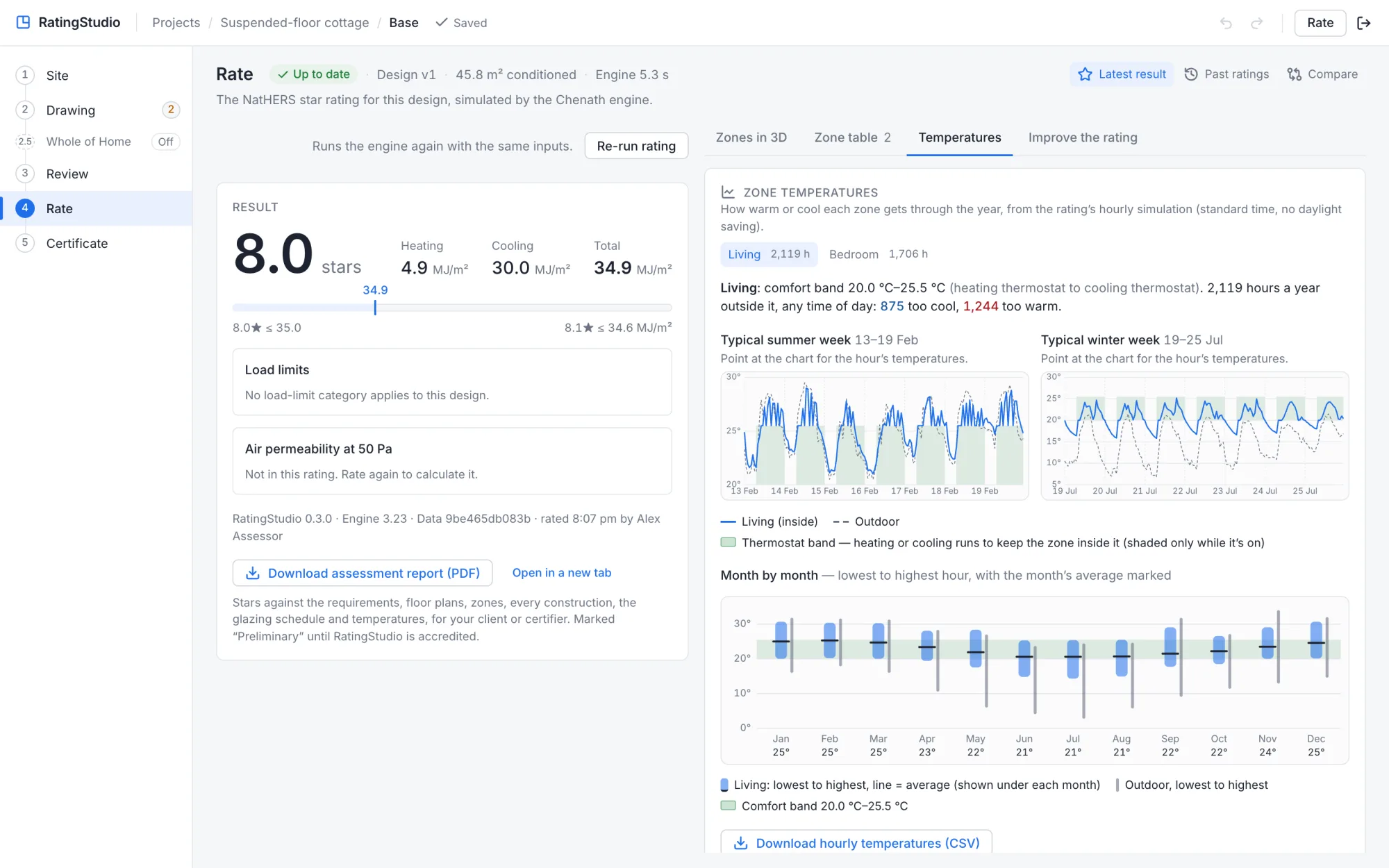Go to Whole of Home step

pos(96,142)
